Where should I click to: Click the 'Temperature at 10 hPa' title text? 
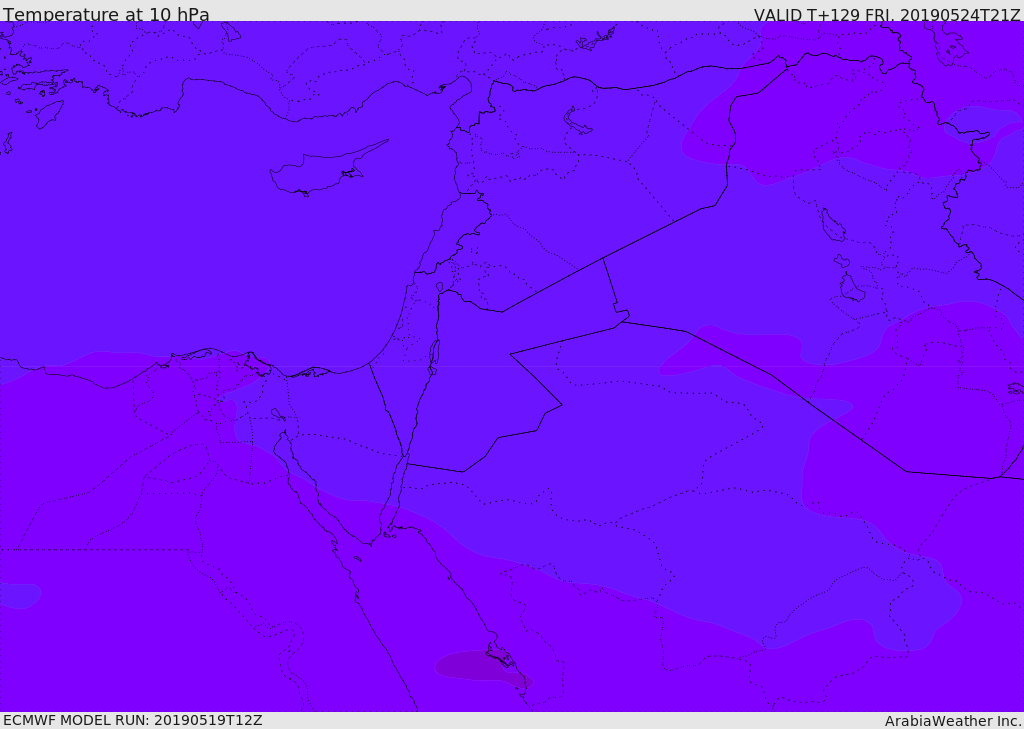coord(106,14)
